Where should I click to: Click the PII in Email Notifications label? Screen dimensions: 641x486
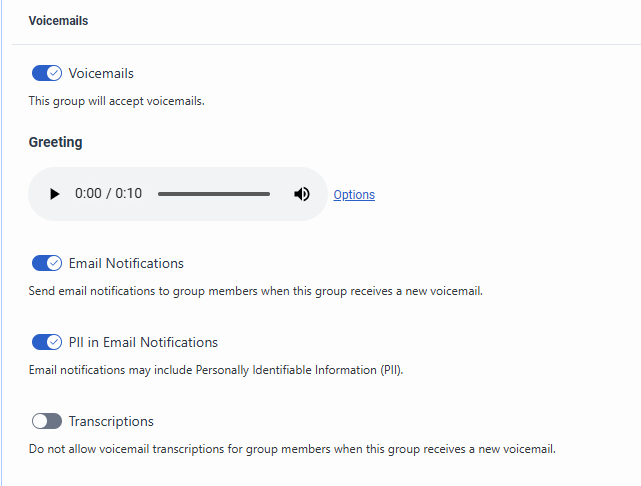(143, 342)
